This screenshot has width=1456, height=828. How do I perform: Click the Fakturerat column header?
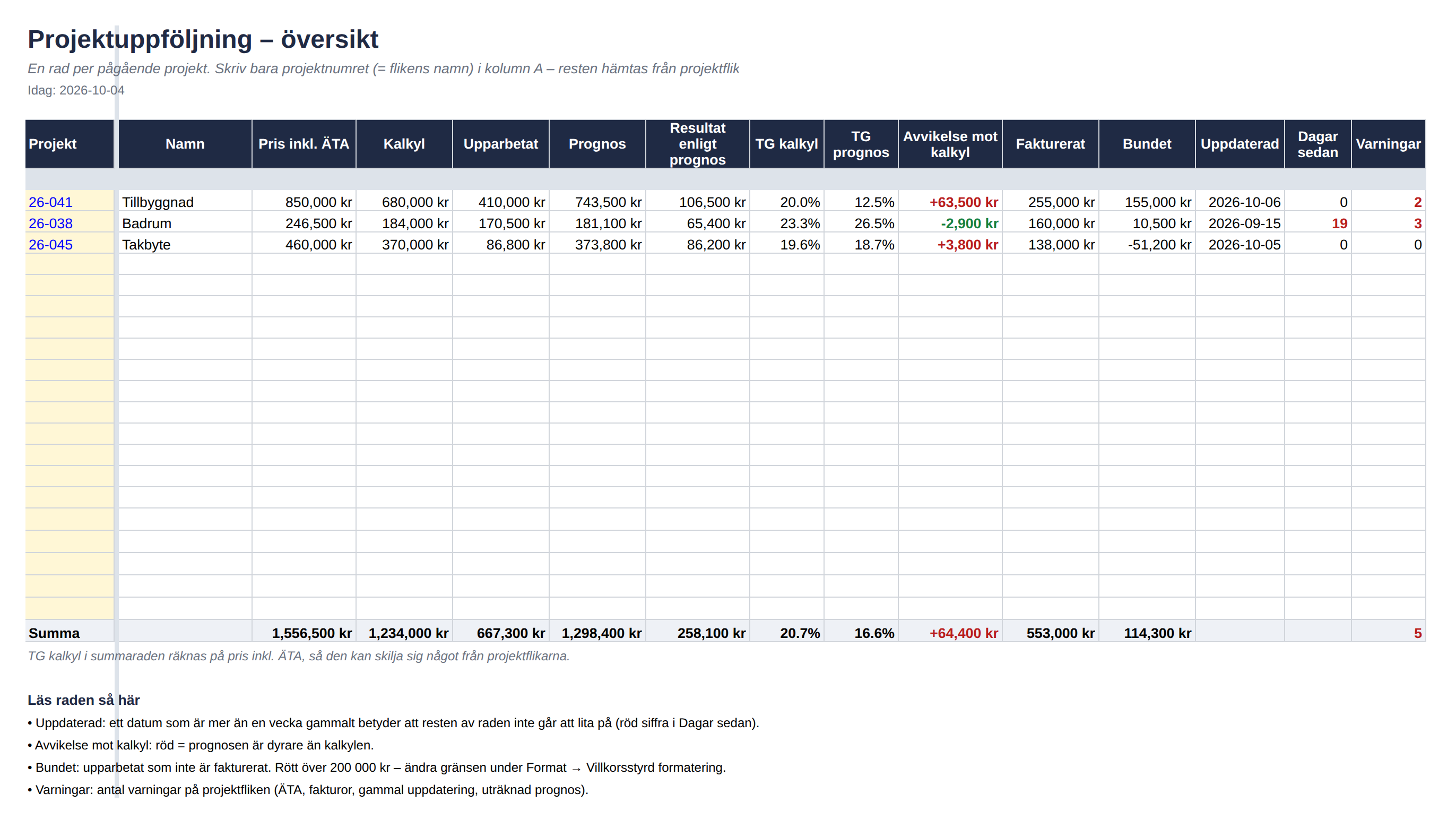pyautogui.click(x=1050, y=144)
